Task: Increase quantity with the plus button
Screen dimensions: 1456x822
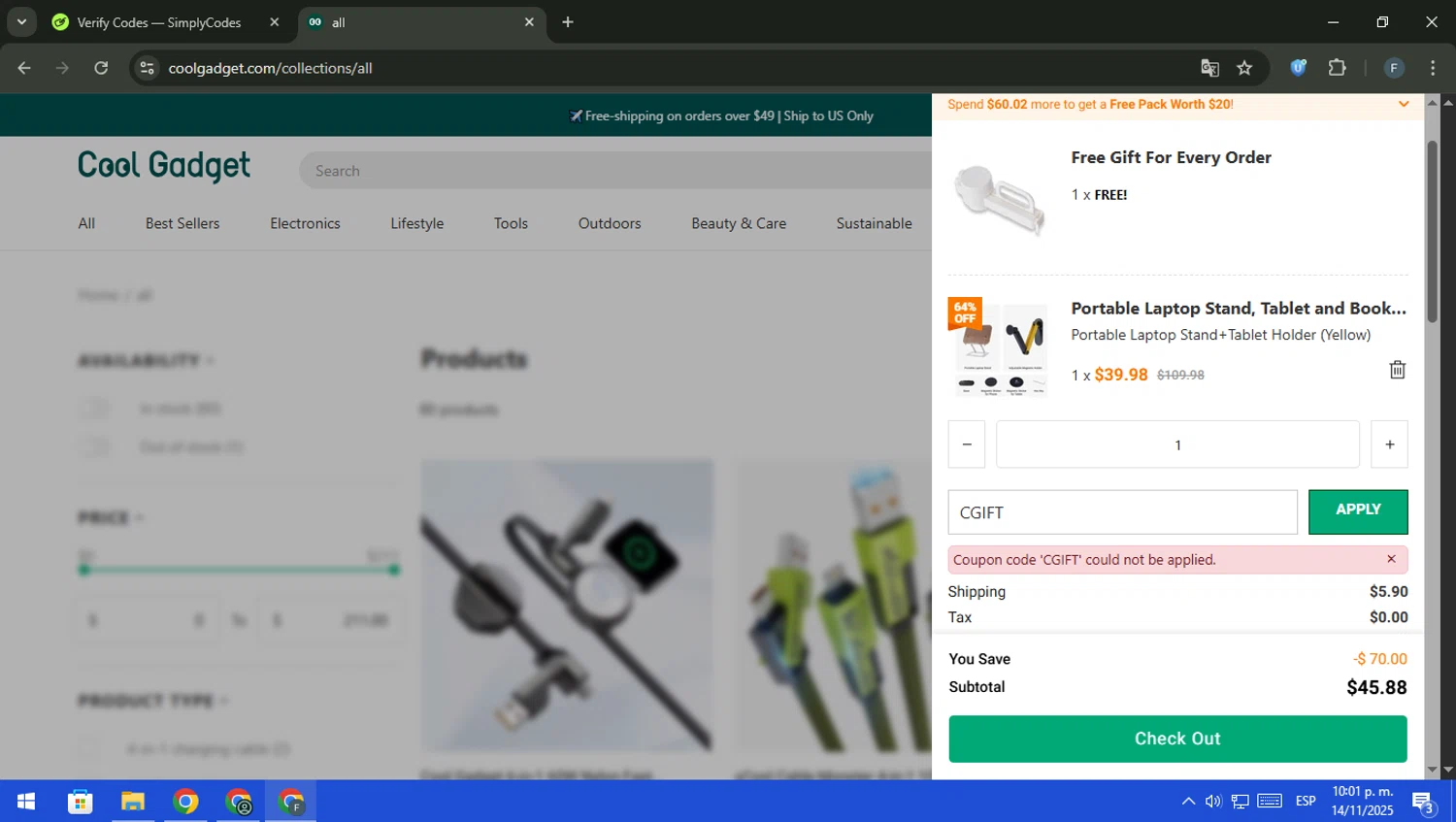Action: 1389,444
